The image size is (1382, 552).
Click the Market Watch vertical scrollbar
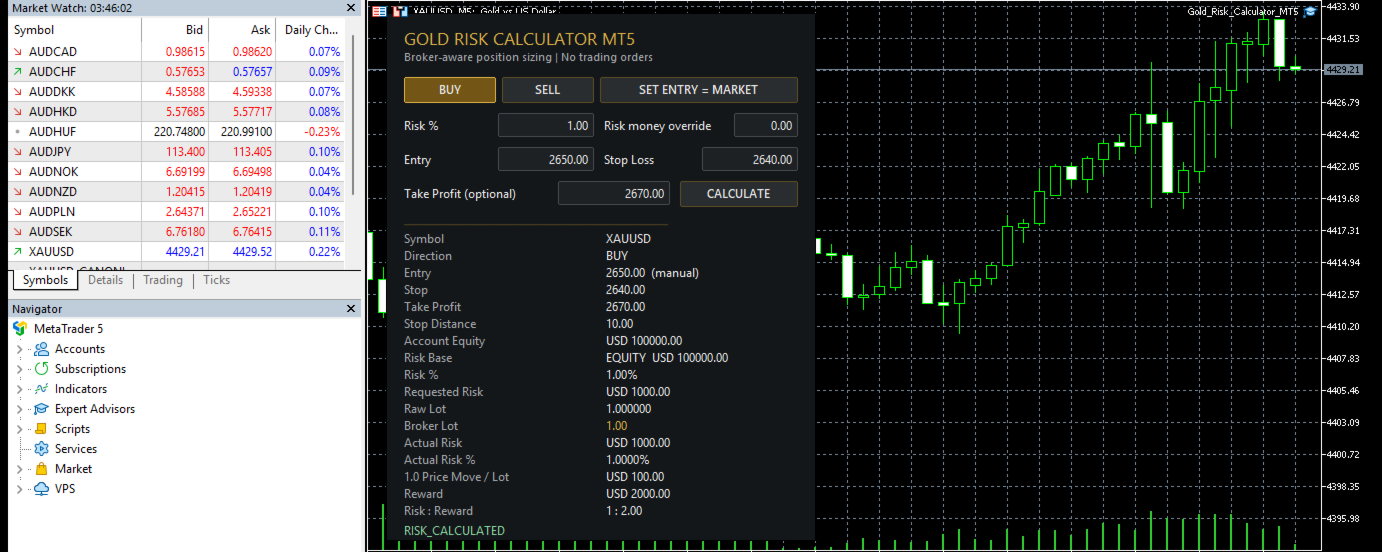coord(351,115)
